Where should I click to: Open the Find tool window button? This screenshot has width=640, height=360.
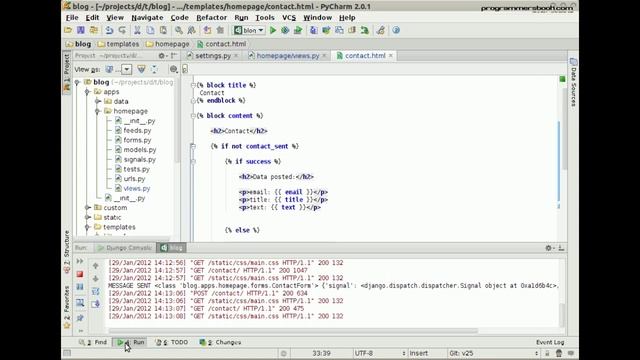tap(93, 342)
